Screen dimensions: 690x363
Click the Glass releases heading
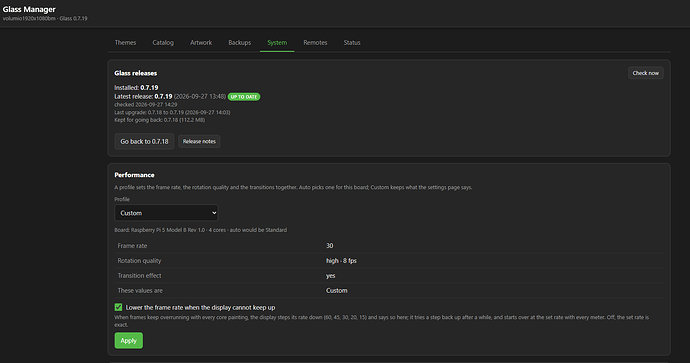click(x=136, y=73)
